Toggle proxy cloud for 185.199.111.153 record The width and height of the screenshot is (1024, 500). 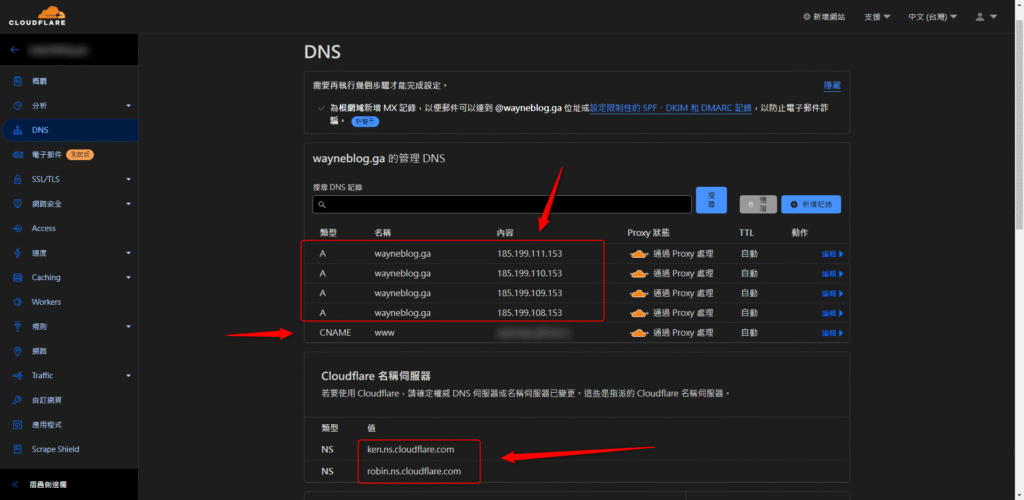[x=641, y=254]
